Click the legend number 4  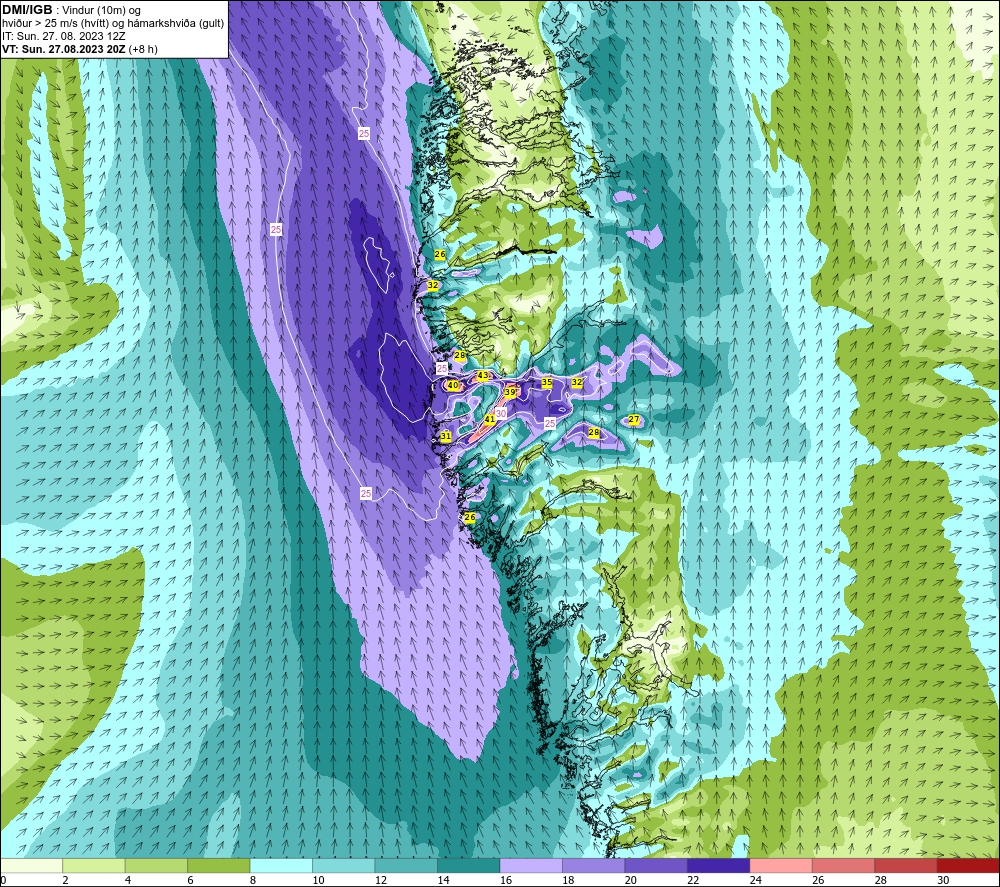click(x=128, y=880)
